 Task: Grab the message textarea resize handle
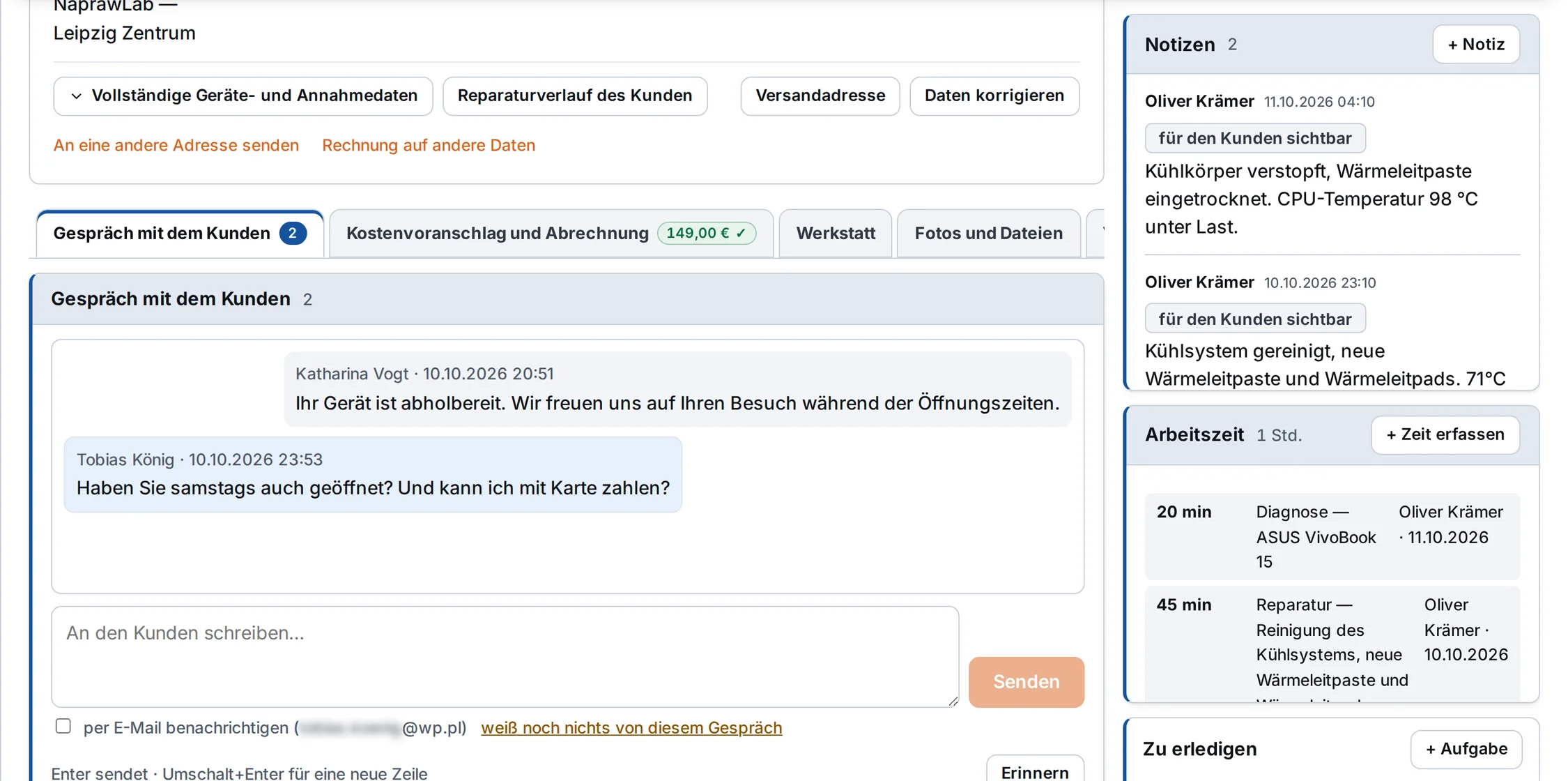953,701
